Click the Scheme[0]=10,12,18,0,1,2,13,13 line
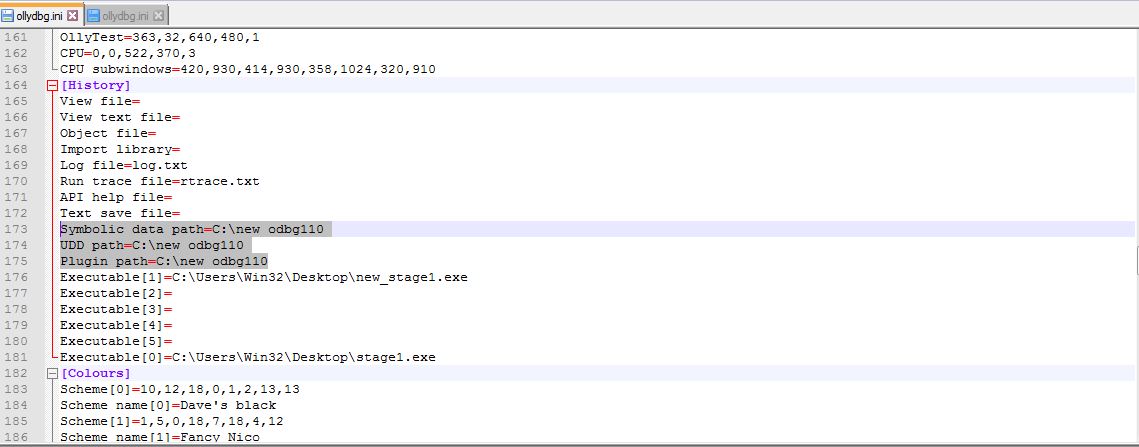1139x447 pixels. tap(180, 389)
